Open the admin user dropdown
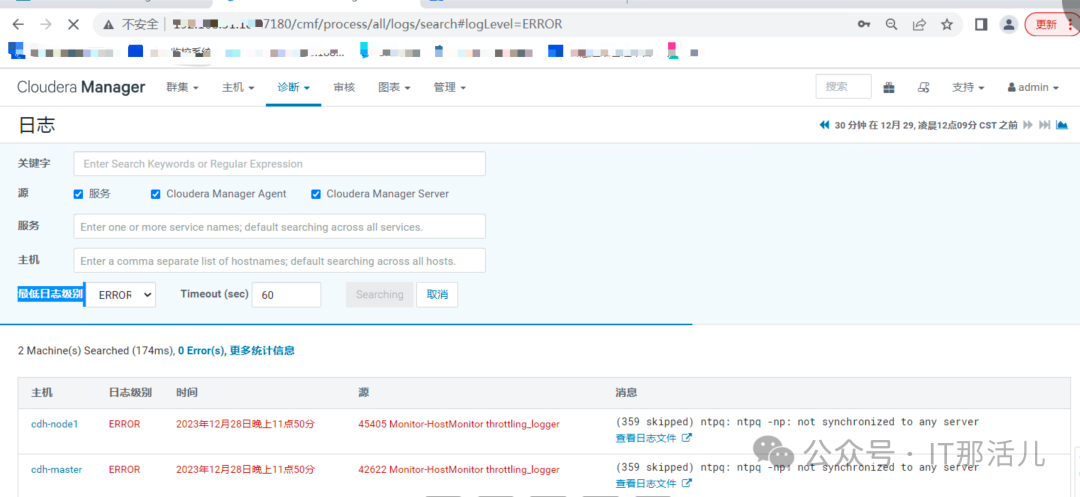The height and width of the screenshot is (497, 1080). [1033, 87]
